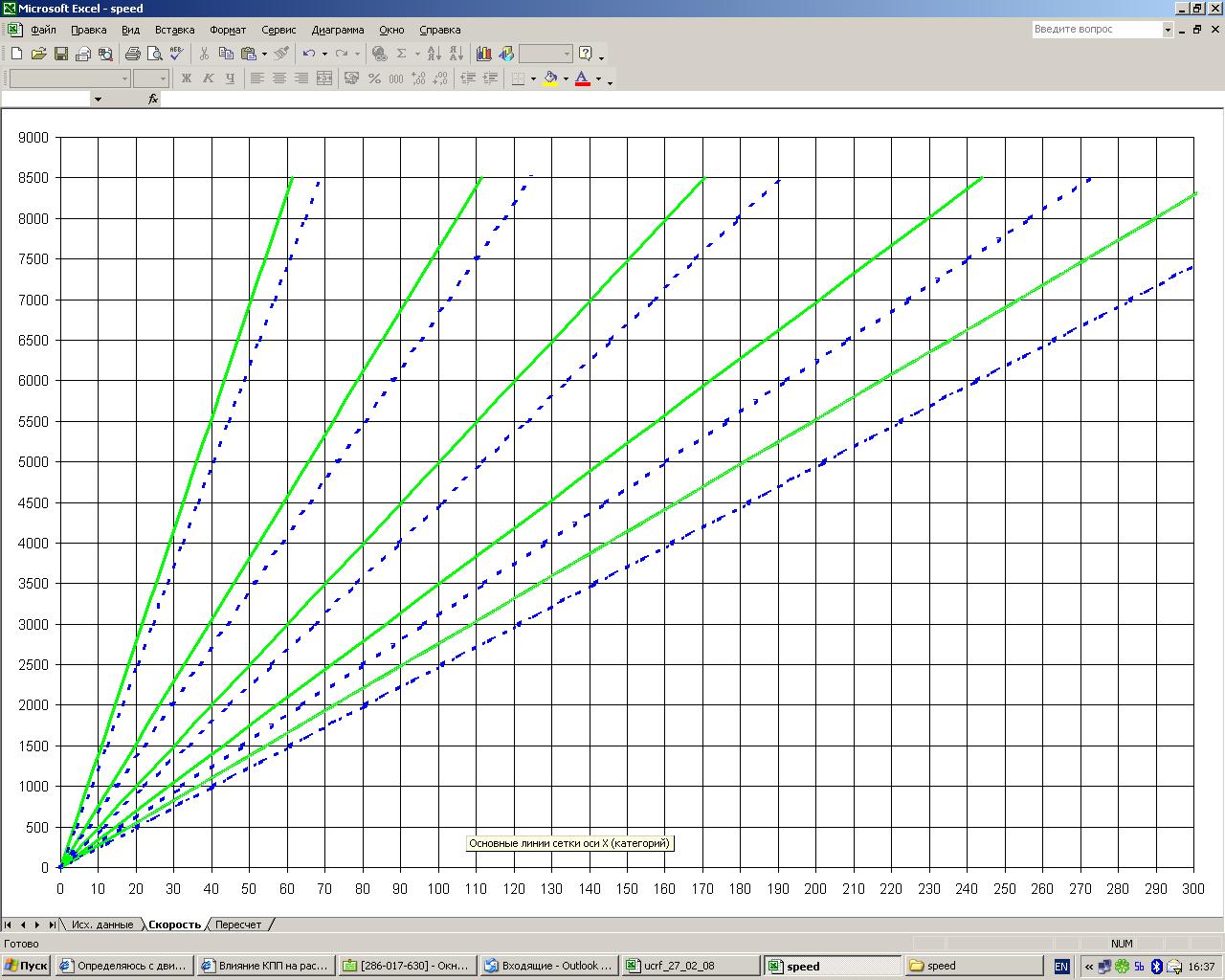Click the AutoSum sigma icon
The width and height of the screenshot is (1225, 980).
click(x=402, y=54)
